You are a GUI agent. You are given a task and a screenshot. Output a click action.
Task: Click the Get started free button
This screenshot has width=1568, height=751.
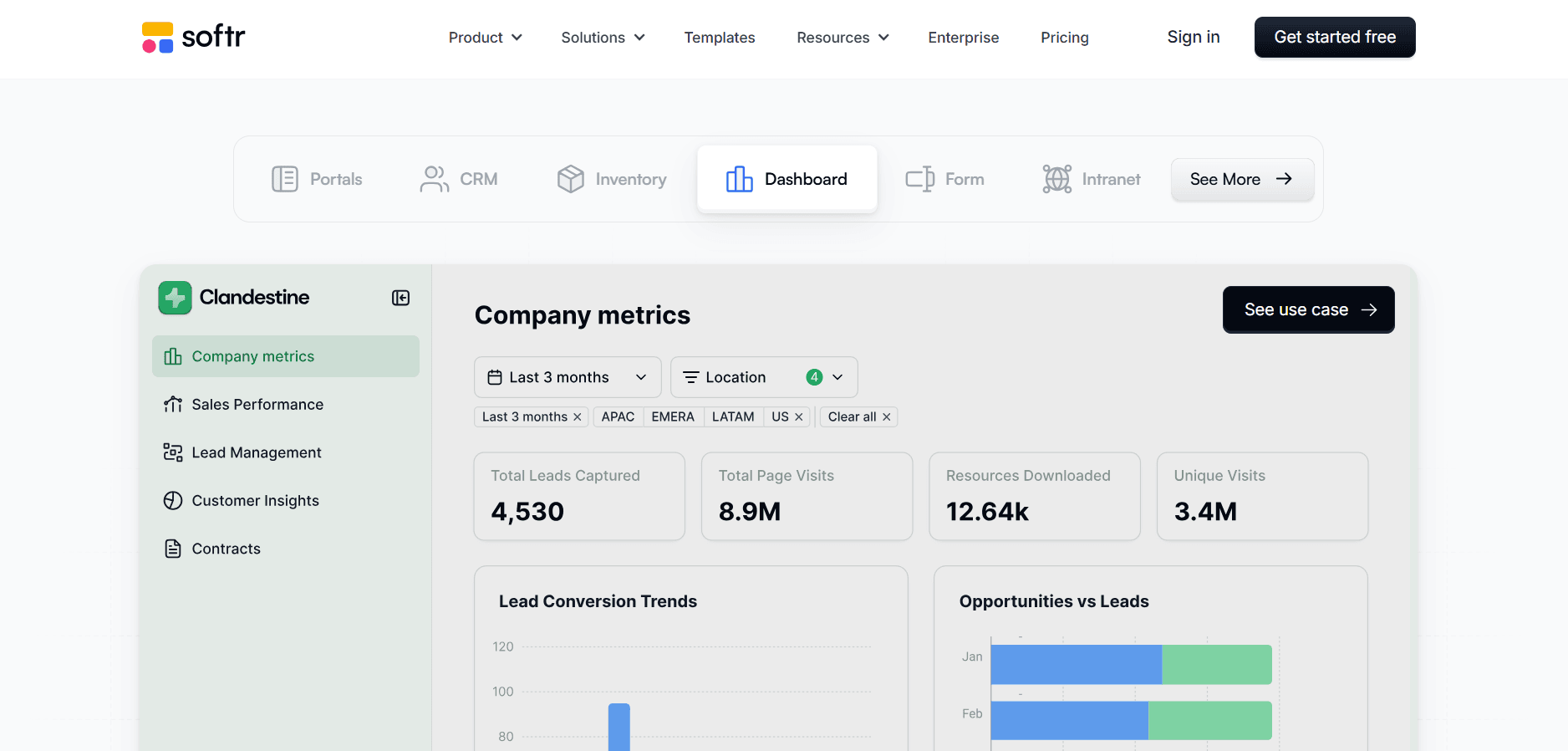1335,37
